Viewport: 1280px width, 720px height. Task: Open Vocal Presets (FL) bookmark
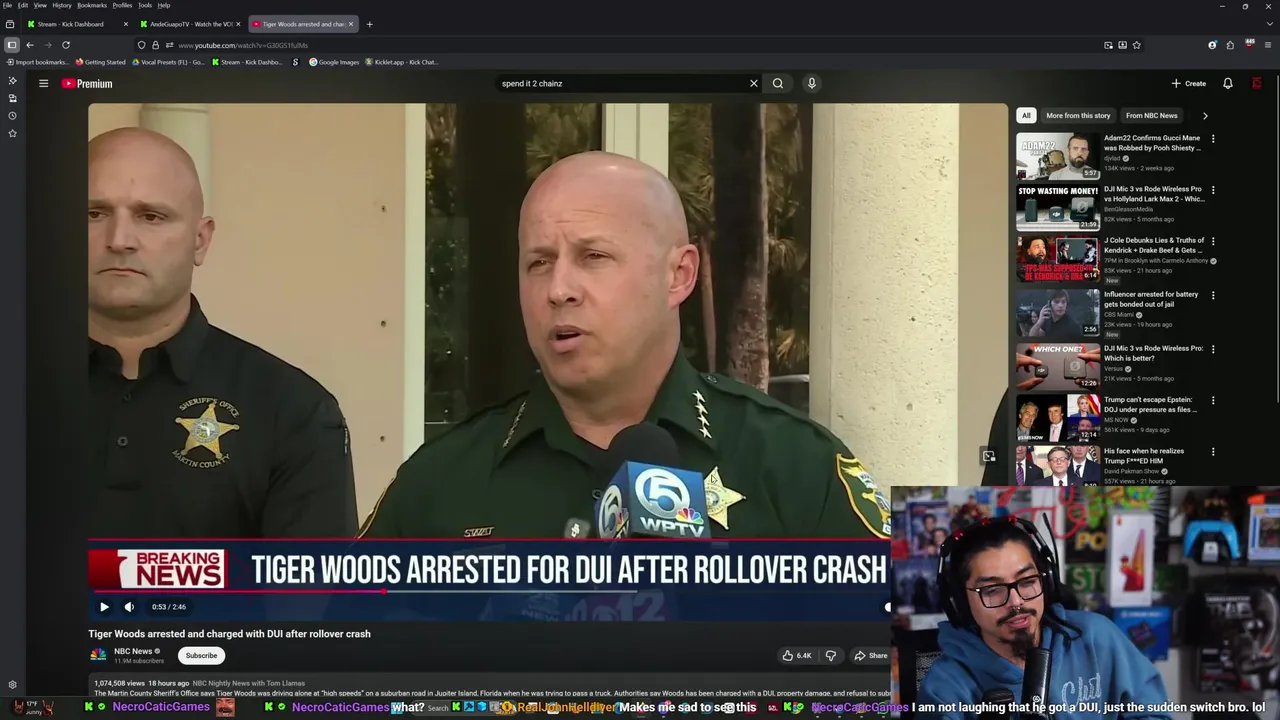[168, 62]
